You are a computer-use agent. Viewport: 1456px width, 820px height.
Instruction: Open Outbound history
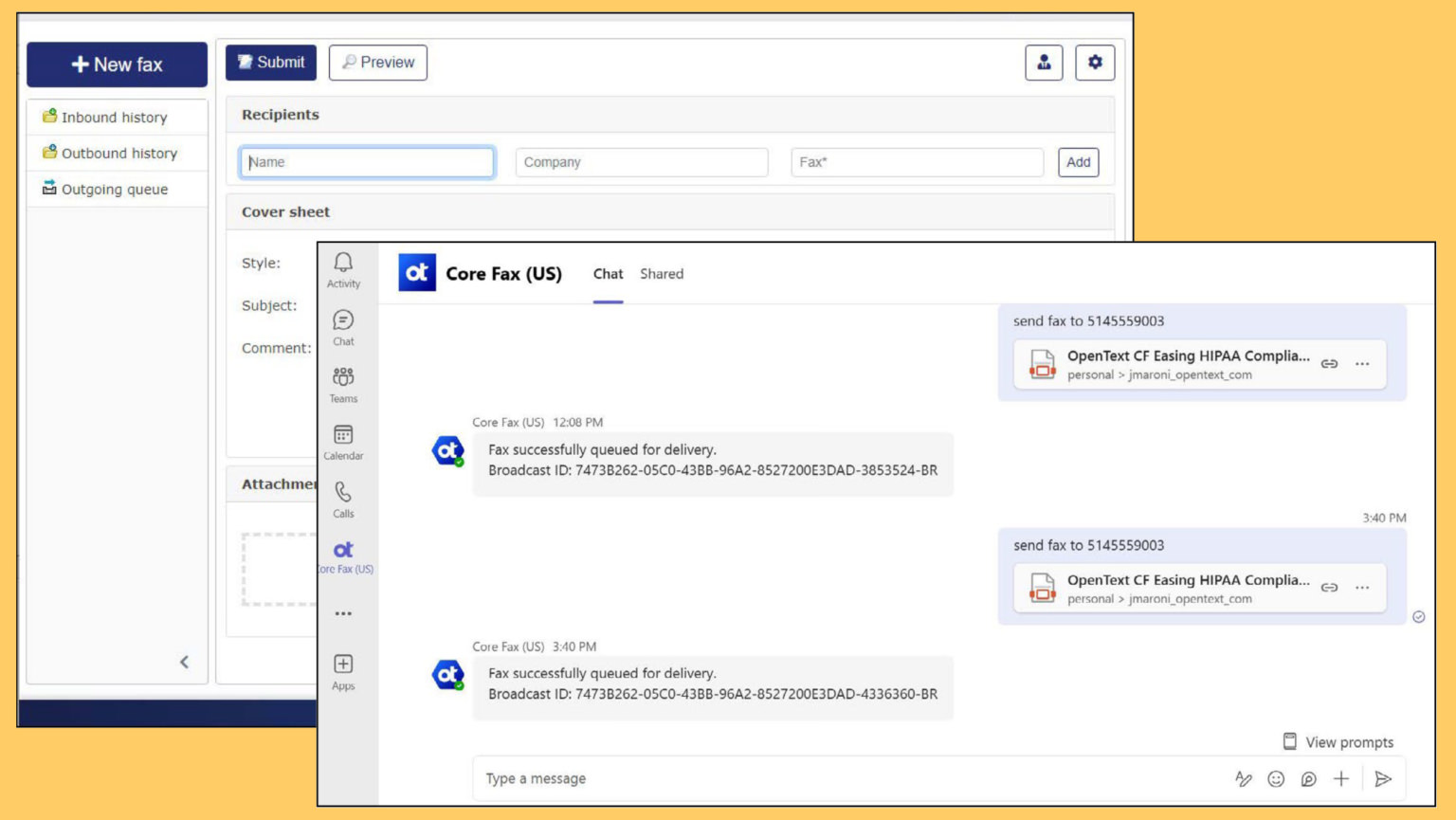click(x=119, y=153)
